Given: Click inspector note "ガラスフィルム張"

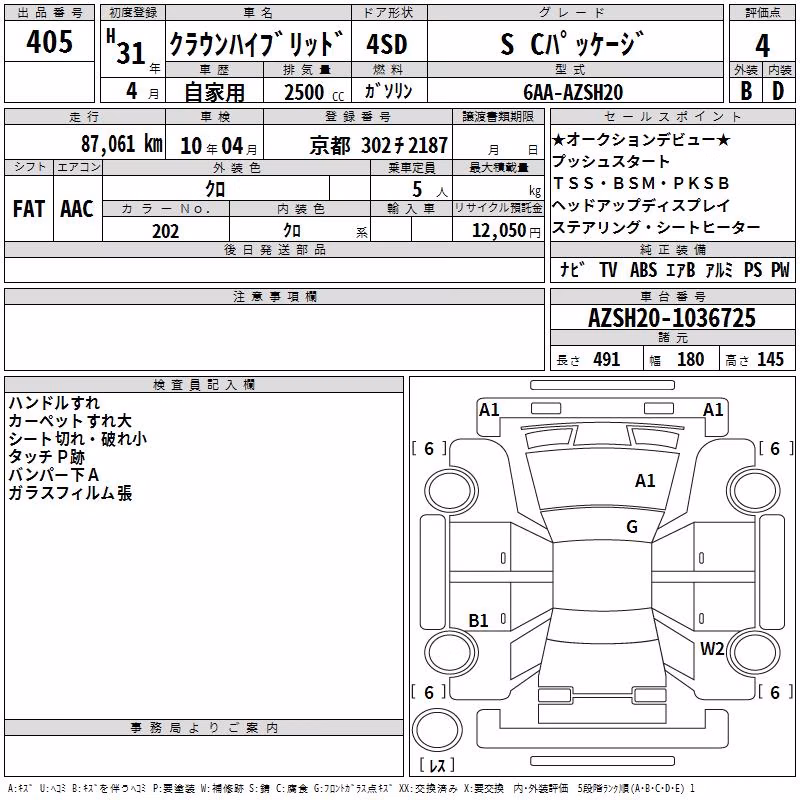Looking at the screenshot, I should coord(70,493).
